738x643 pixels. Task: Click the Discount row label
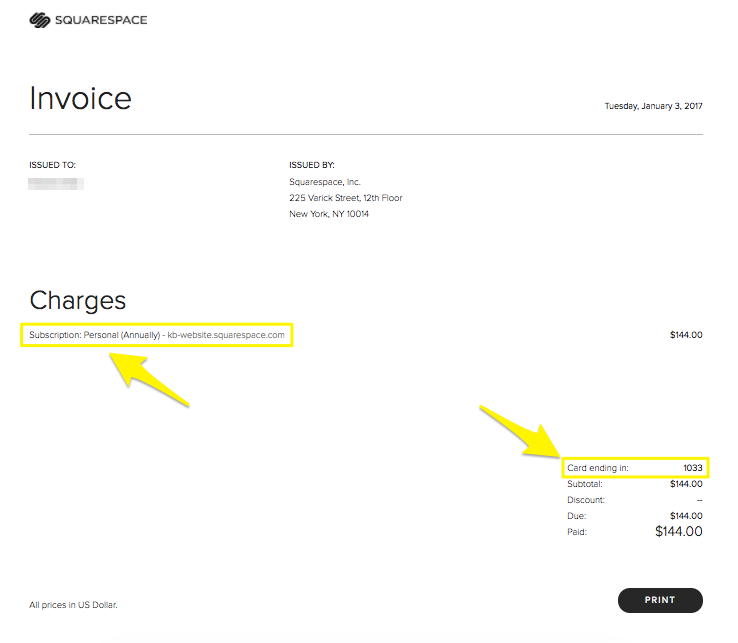point(586,500)
